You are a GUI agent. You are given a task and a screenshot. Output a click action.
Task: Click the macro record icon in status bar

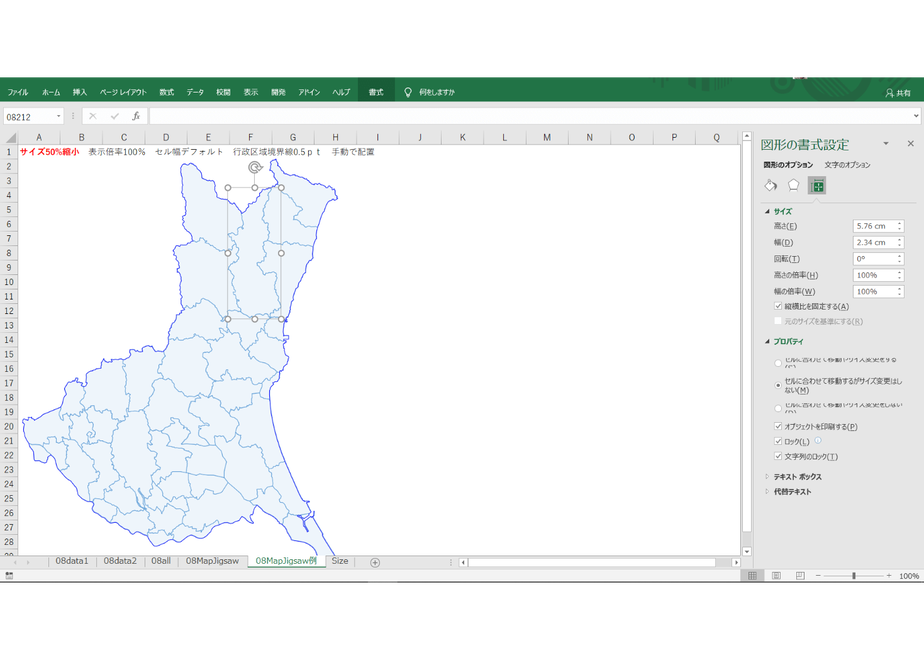tap(9, 576)
